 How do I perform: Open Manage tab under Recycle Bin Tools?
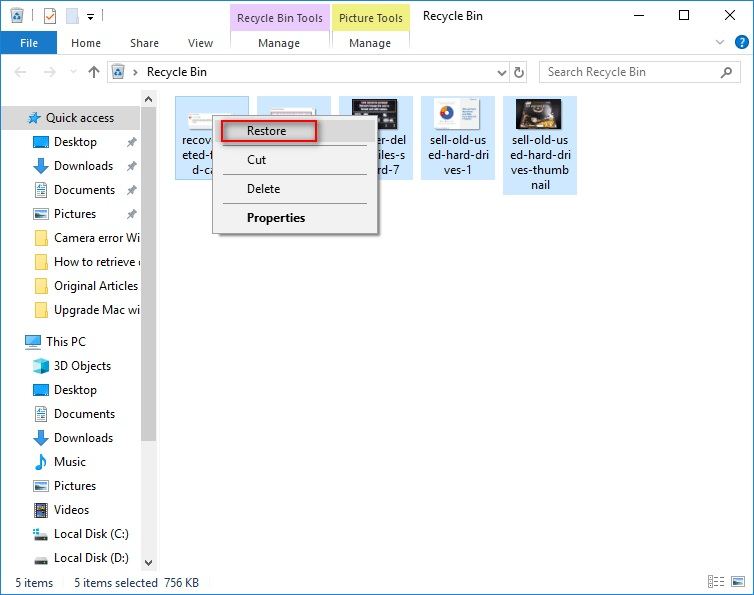[x=279, y=43]
